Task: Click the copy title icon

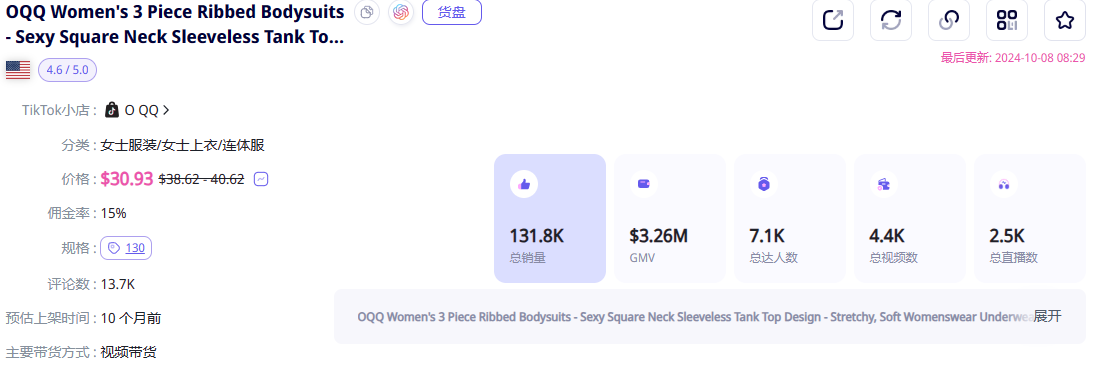Action: pyautogui.click(x=367, y=13)
